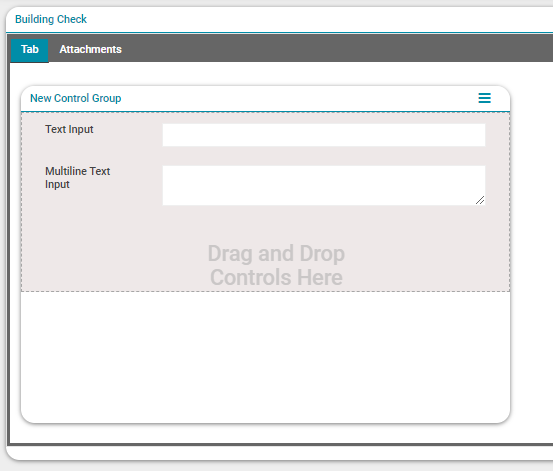Click the Building Check header bar right of the title
Viewport: 553px width, 471px height.
pos(317,19)
